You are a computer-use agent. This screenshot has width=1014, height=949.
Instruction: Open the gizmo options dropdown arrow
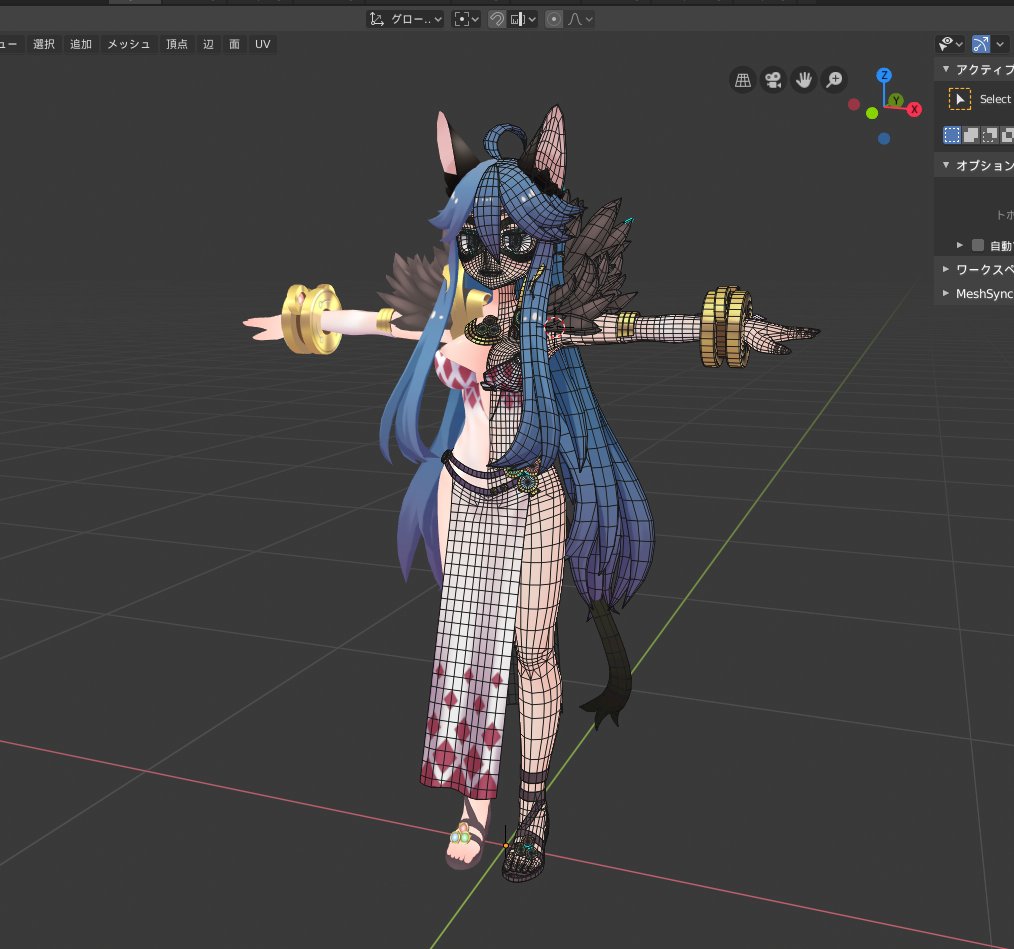click(x=1000, y=44)
